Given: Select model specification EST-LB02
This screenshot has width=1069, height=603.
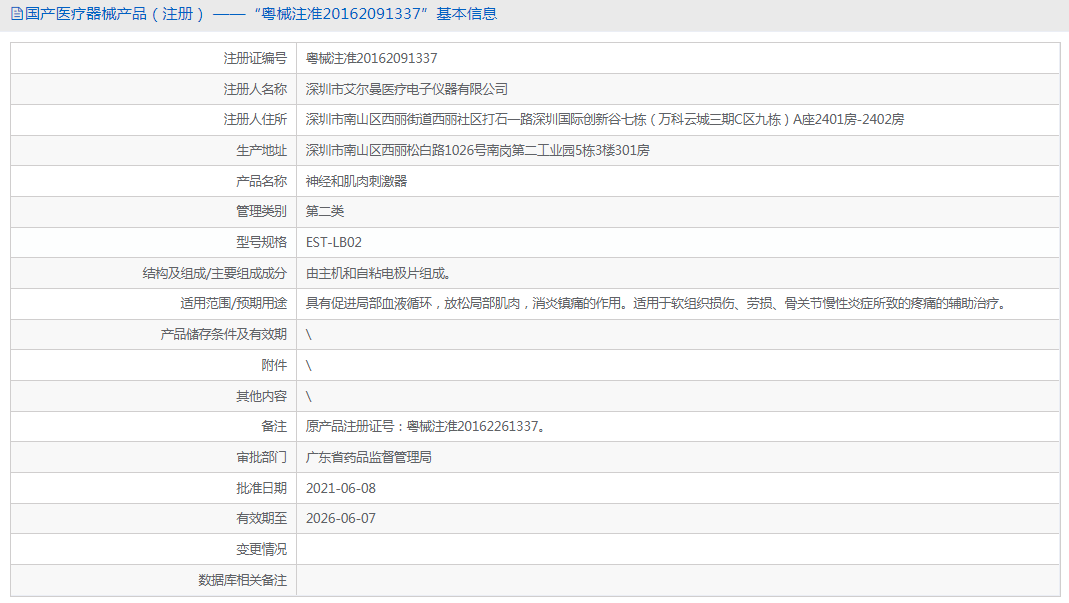Looking at the screenshot, I should click(333, 242).
